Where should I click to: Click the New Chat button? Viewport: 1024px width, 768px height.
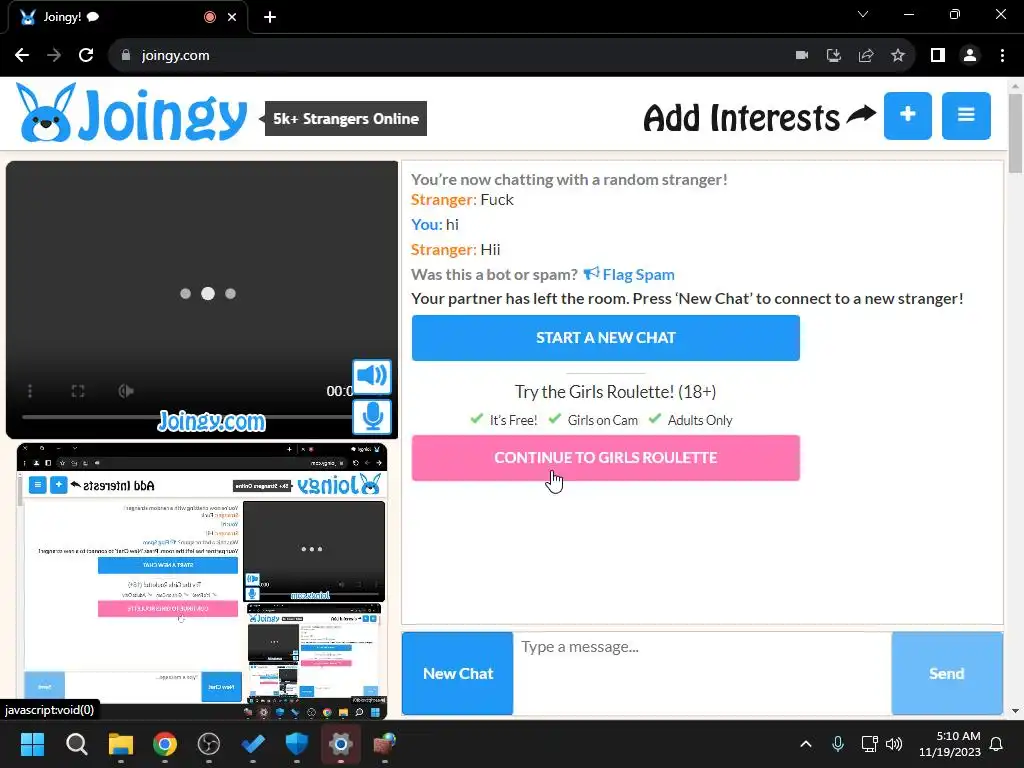458,673
